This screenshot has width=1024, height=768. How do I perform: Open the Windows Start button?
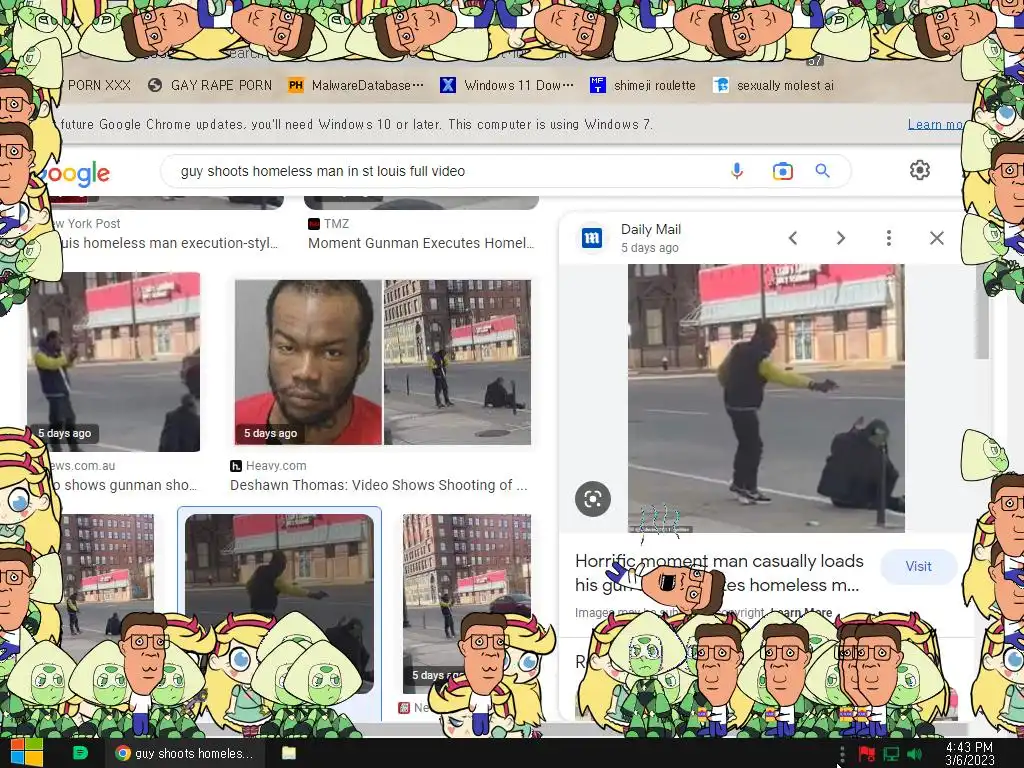27,752
